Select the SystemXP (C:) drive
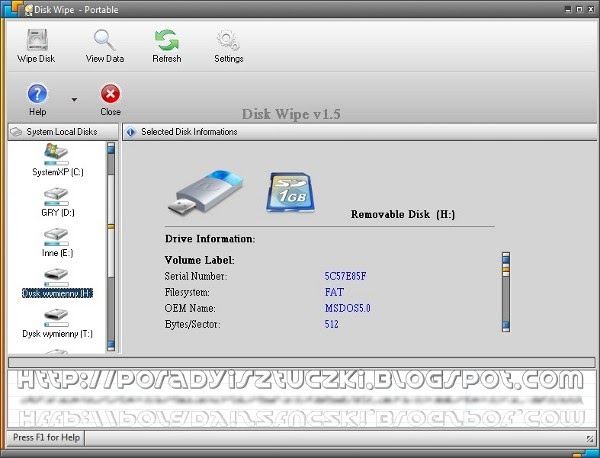Viewport: 600px width, 458px height. (57, 160)
